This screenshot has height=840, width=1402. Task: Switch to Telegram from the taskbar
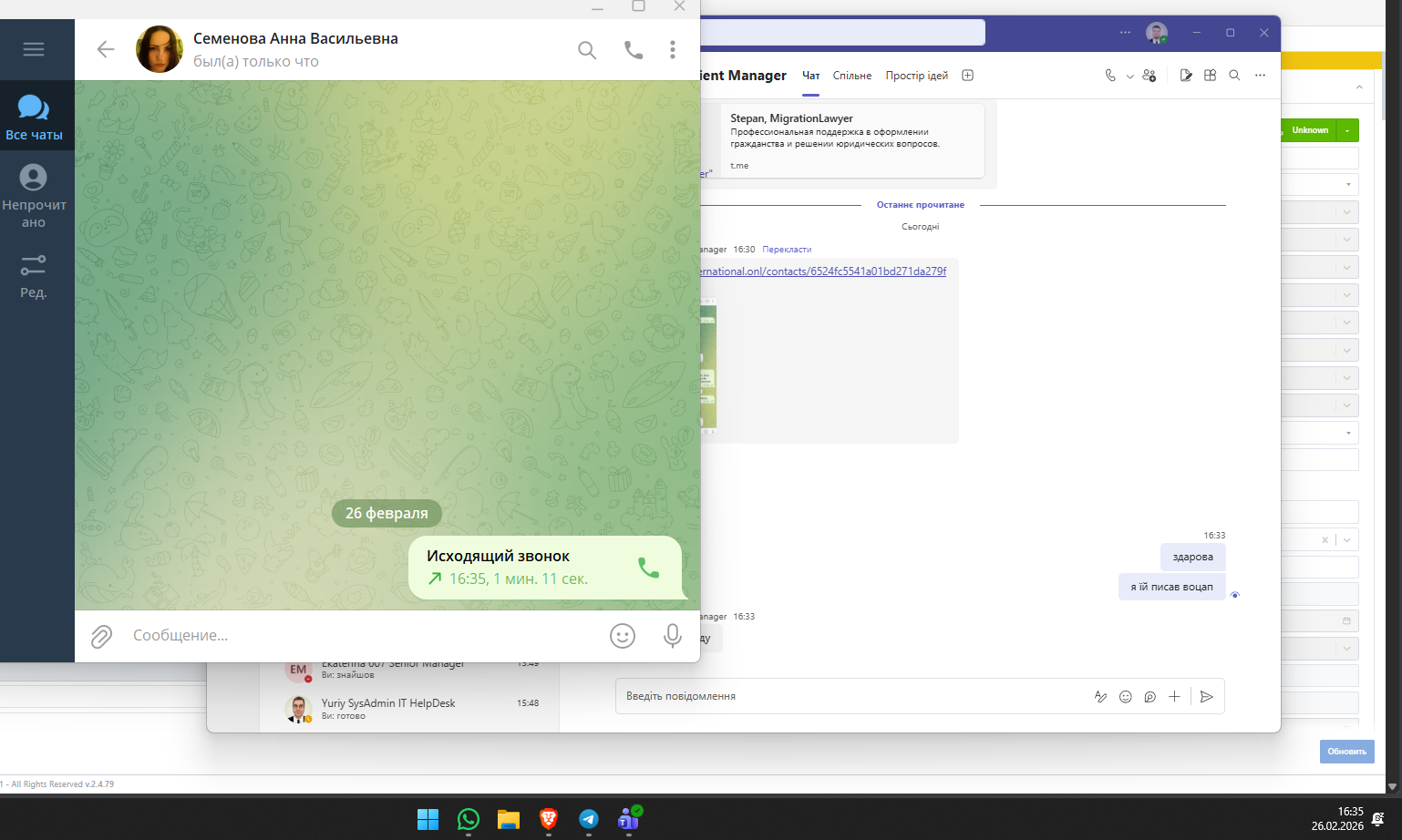pos(589,819)
